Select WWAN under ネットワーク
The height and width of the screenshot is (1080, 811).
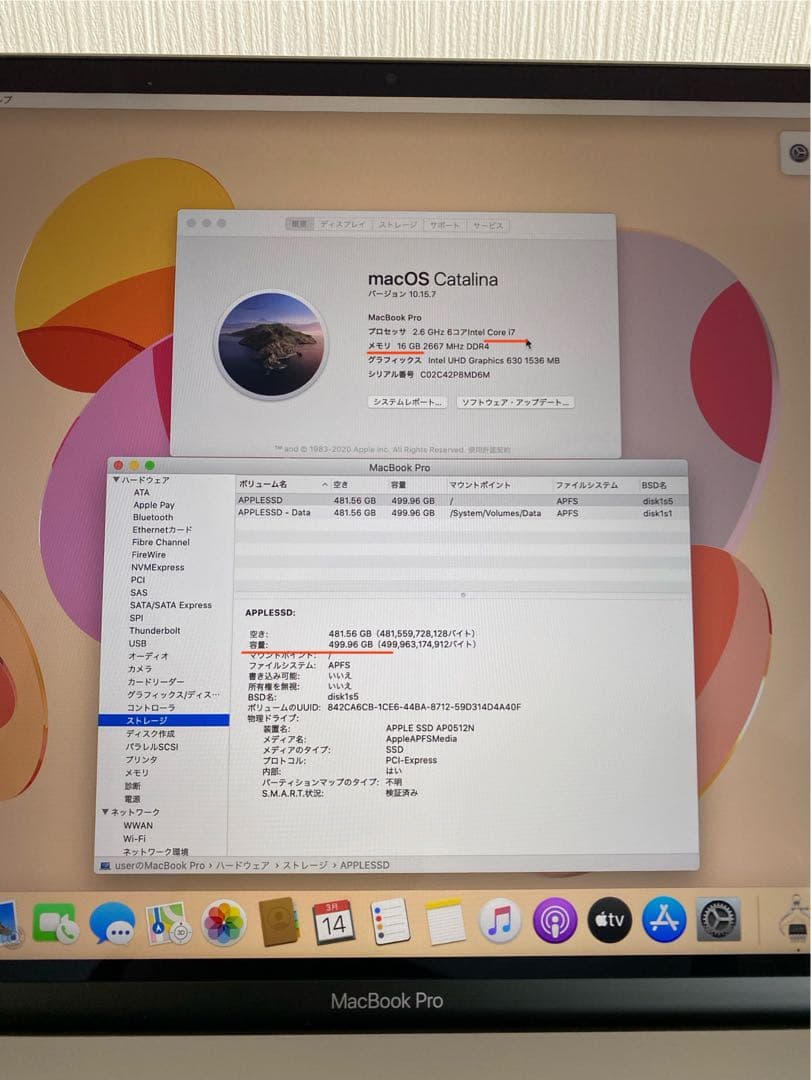pyautogui.click(x=138, y=825)
